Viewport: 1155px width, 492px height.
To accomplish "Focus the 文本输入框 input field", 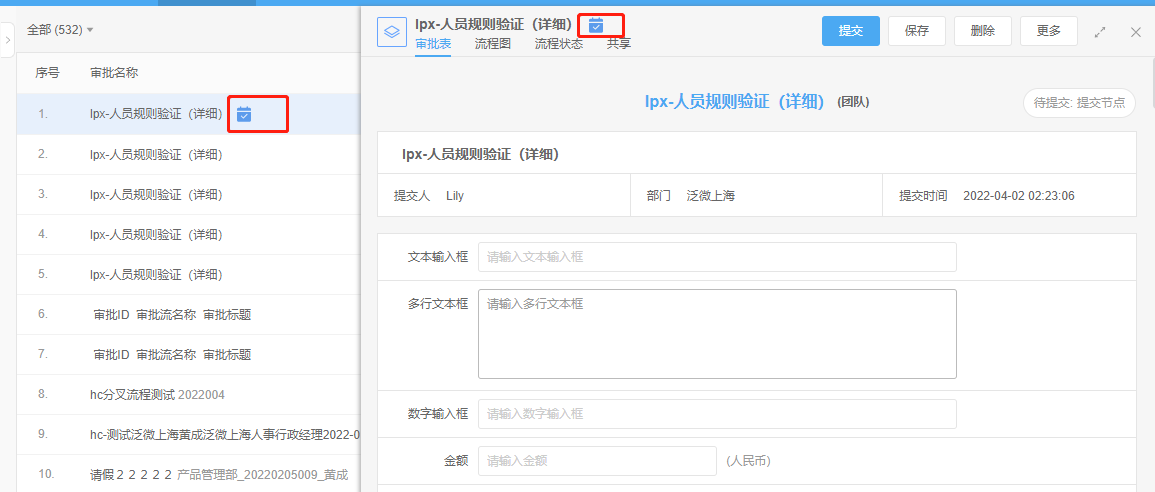I will pyautogui.click(x=717, y=257).
